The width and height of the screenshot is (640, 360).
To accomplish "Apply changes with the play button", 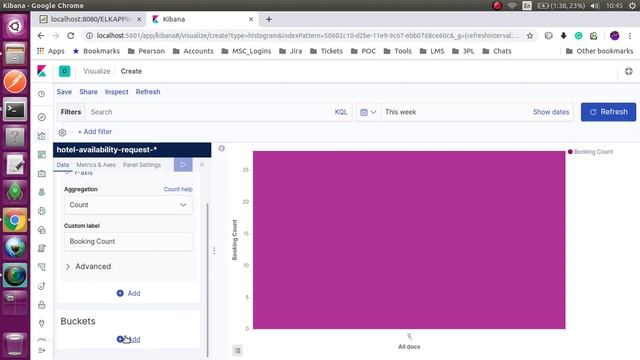I will (x=183, y=164).
